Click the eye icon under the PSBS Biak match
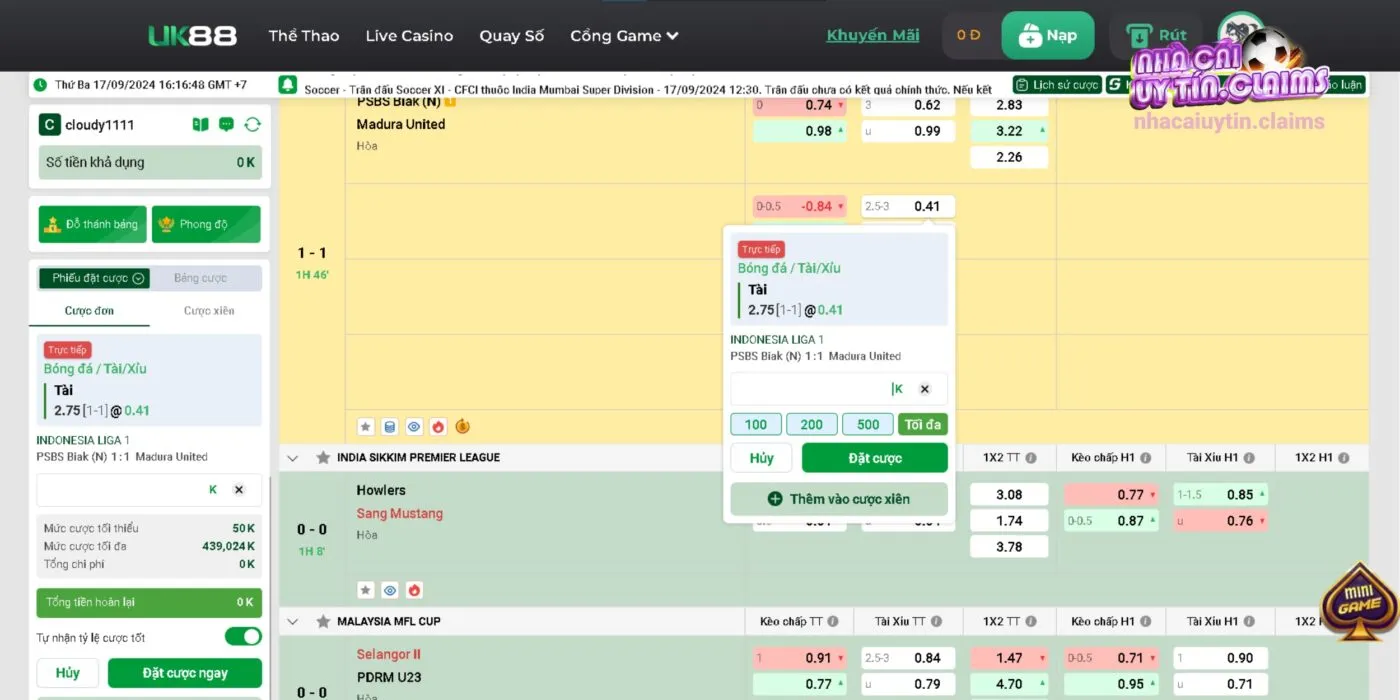Image resolution: width=1400 pixels, height=700 pixels. pyautogui.click(x=414, y=427)
